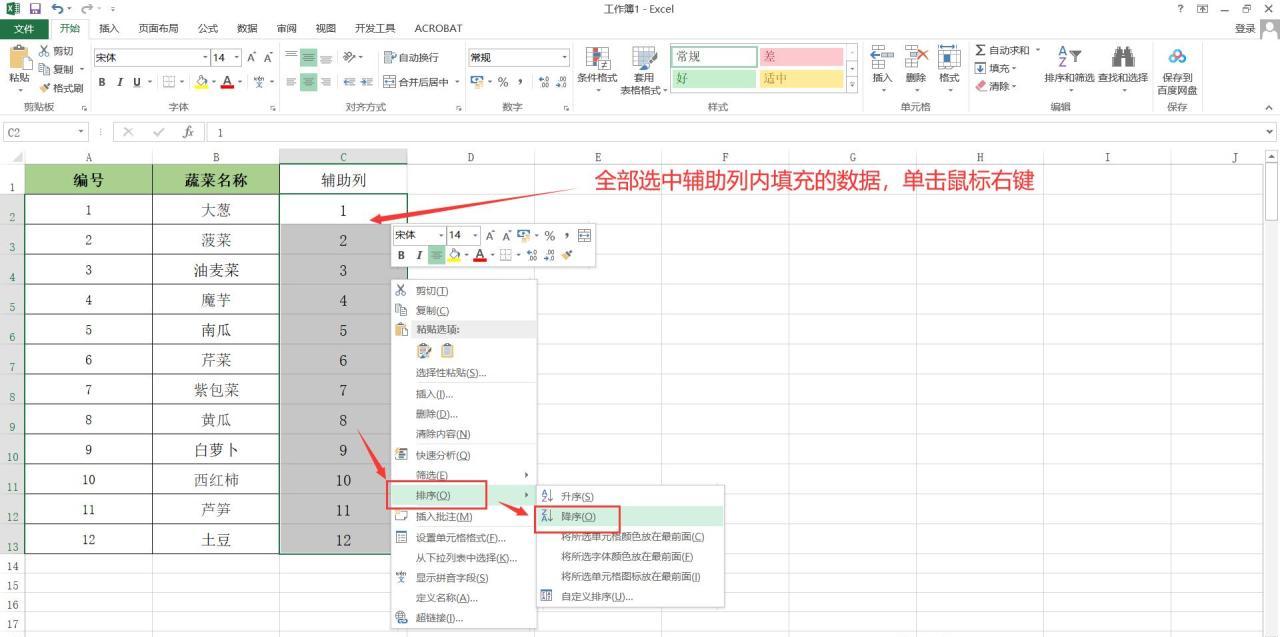The width and height of the screenshot is (1280, 637).
Task: Increase decimal places in ribbon
Action: click(x=543, y=82)
